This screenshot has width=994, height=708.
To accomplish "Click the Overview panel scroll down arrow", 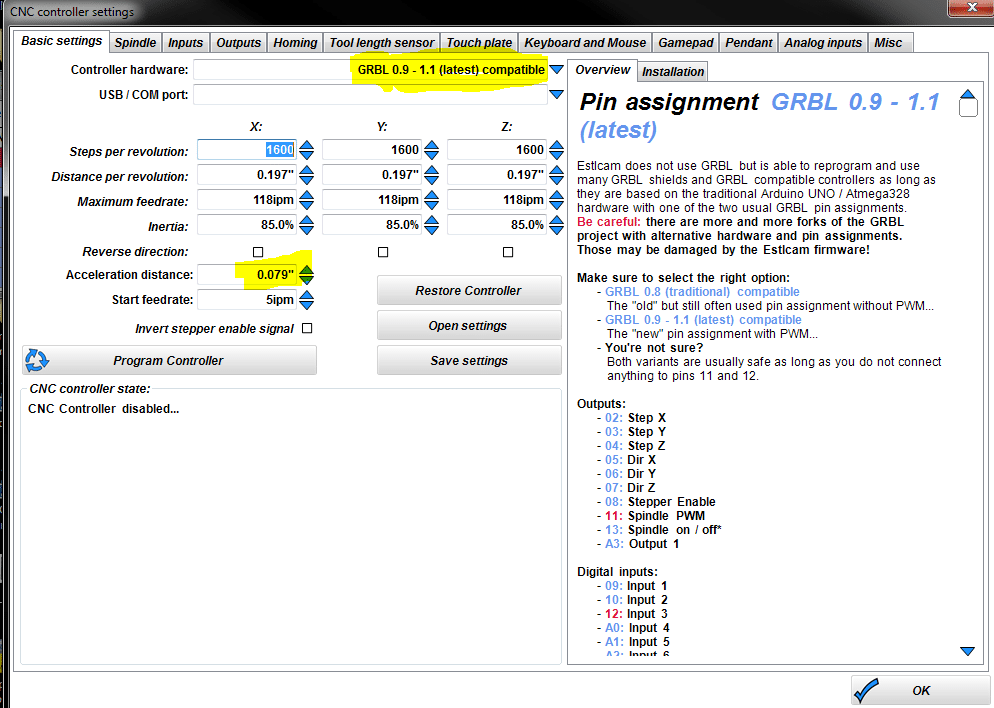I will tap(967, 651).
